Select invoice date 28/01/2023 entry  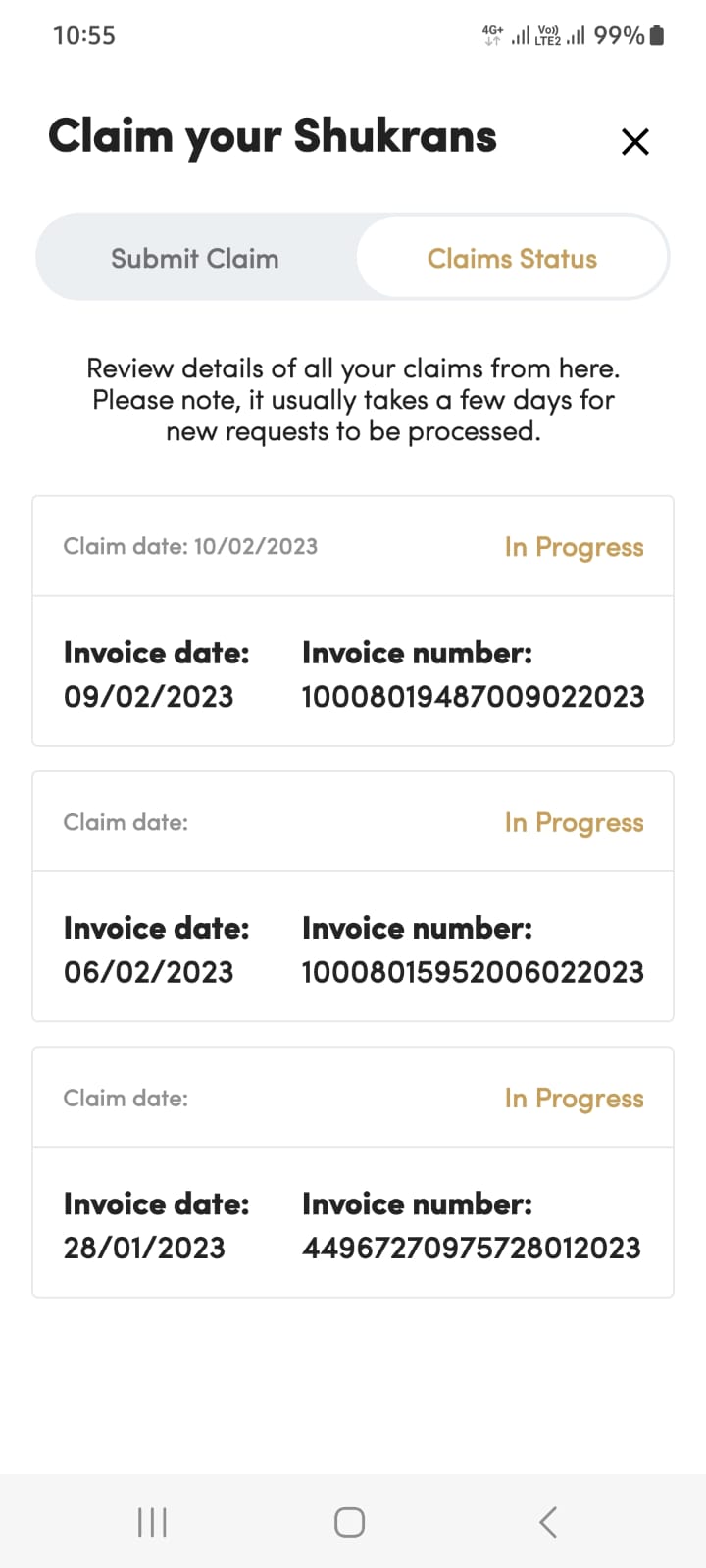pos(144,1248)
